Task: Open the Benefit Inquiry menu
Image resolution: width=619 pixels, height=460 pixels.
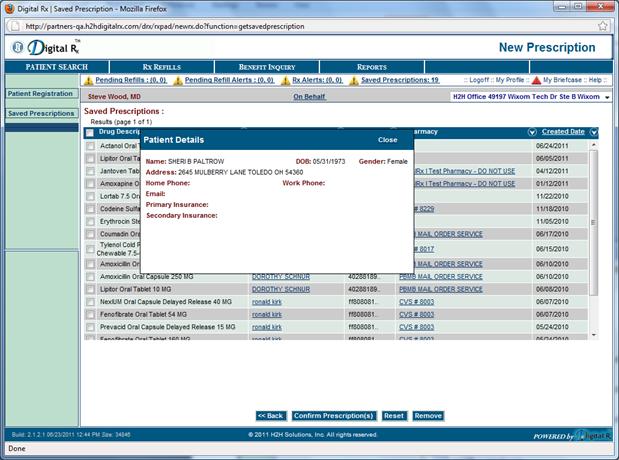Action: coord(266,67)
